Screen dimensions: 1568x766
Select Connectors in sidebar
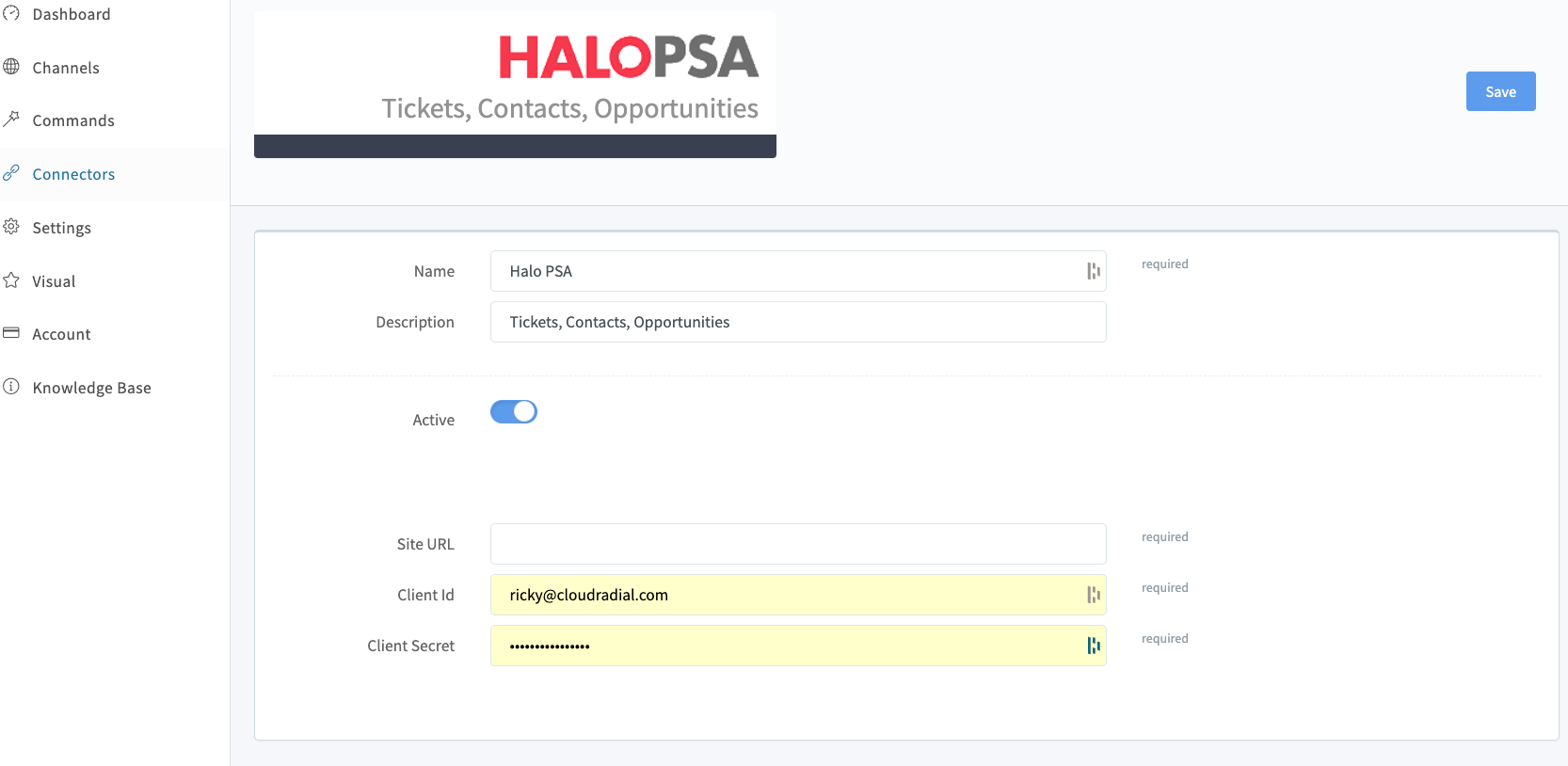click(73, 174)
